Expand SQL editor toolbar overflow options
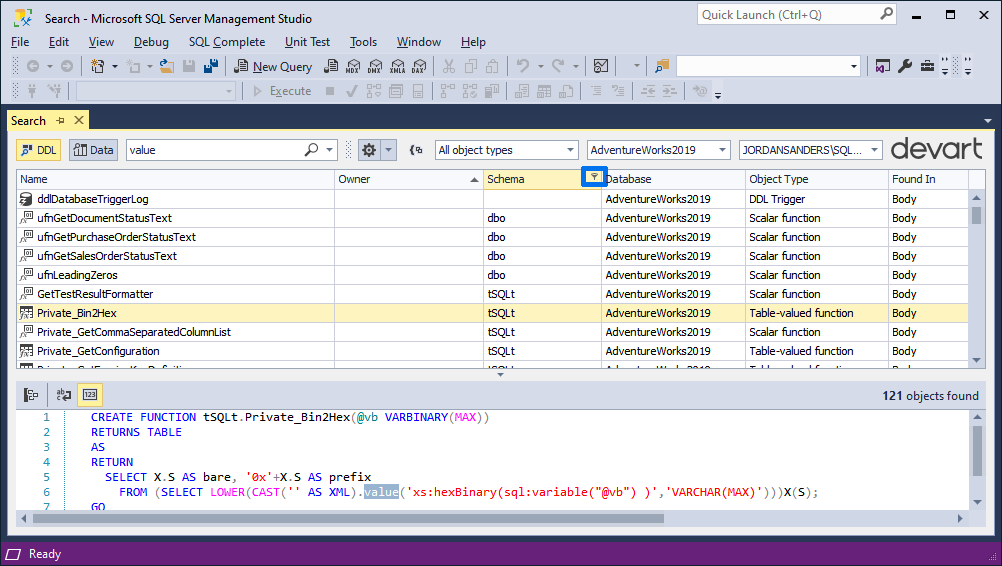Screen dimensions: 1002x566 (x=718, y=95)
